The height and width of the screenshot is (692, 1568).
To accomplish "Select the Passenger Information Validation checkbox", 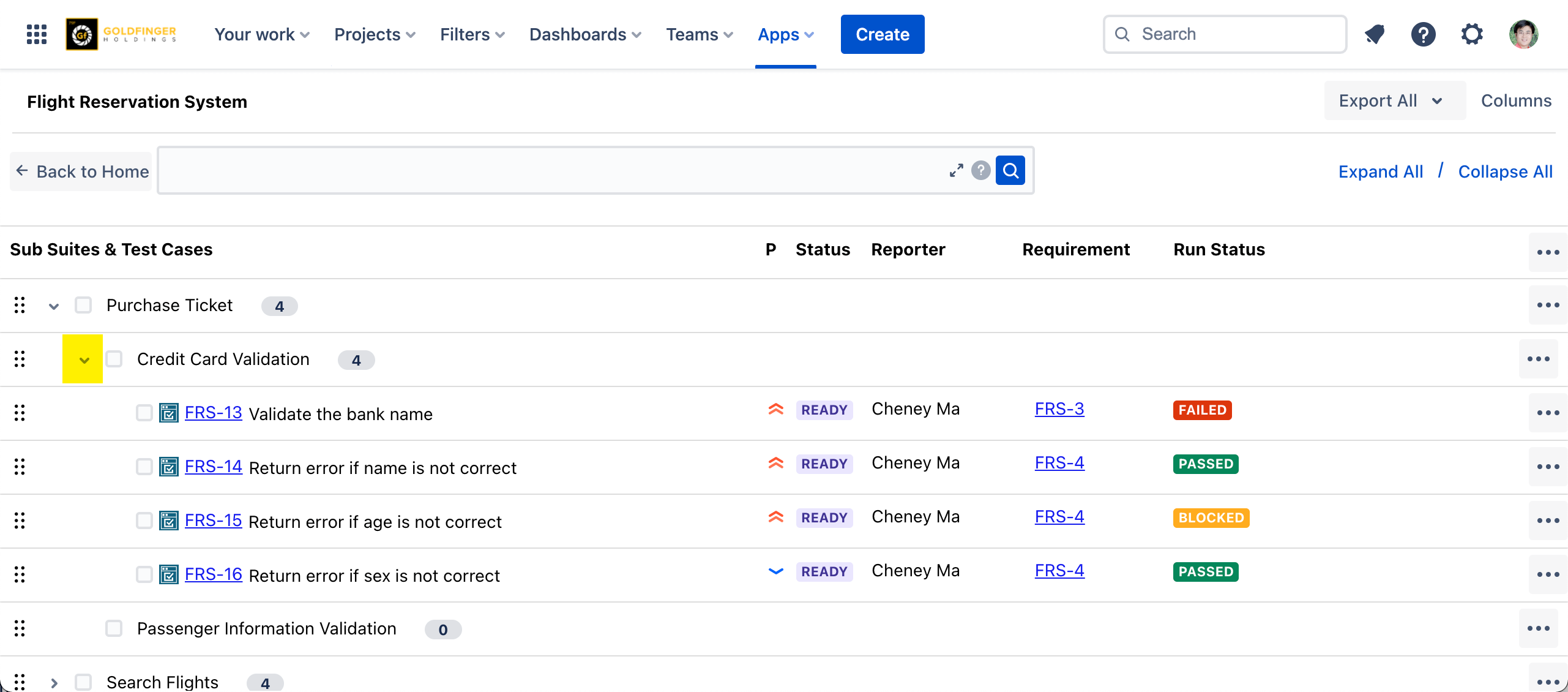I will (114, 628).
